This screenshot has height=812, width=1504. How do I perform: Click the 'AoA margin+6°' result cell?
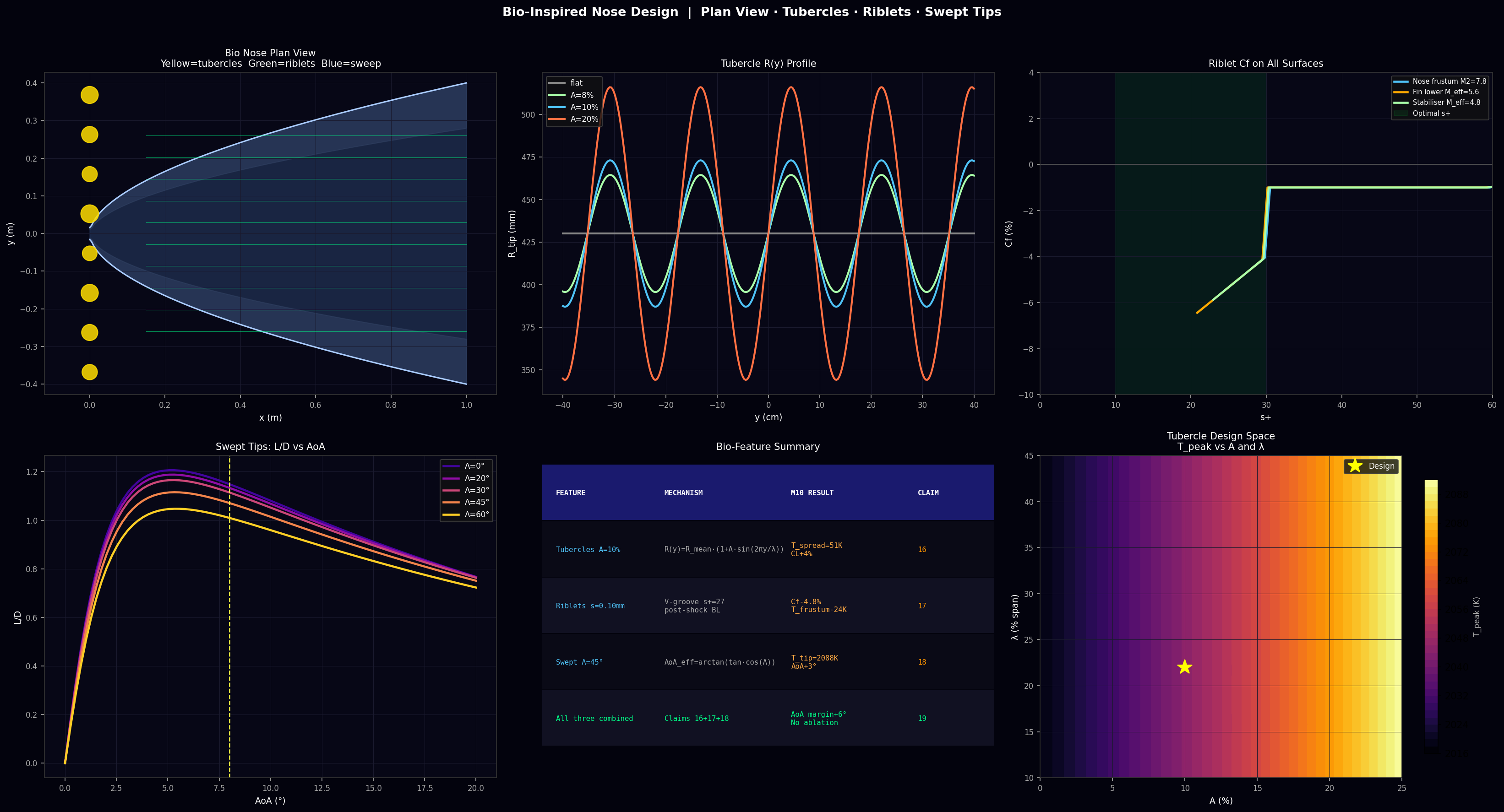coord(818,719)
